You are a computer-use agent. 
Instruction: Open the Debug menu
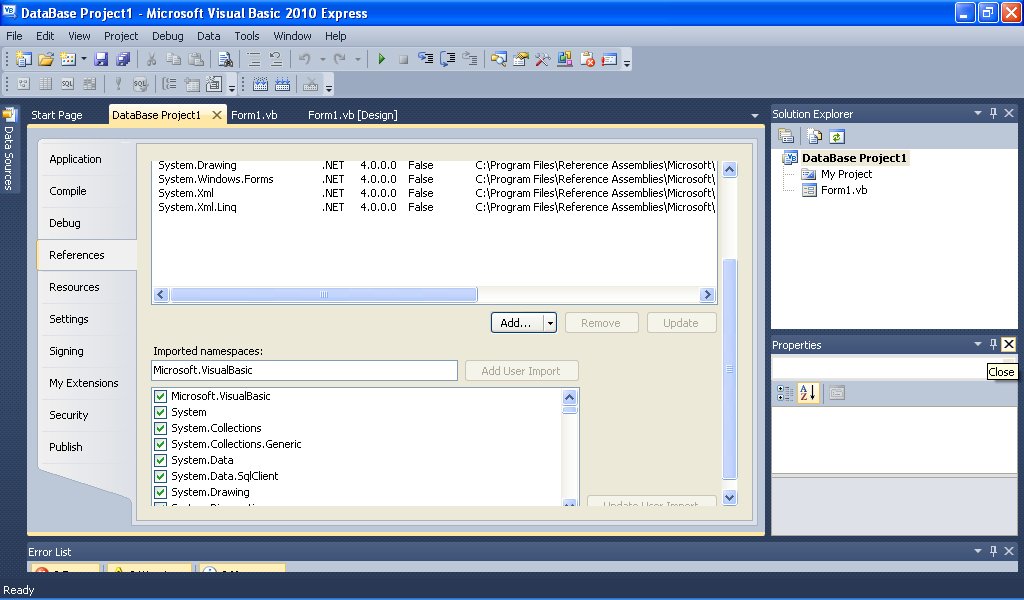167,36
